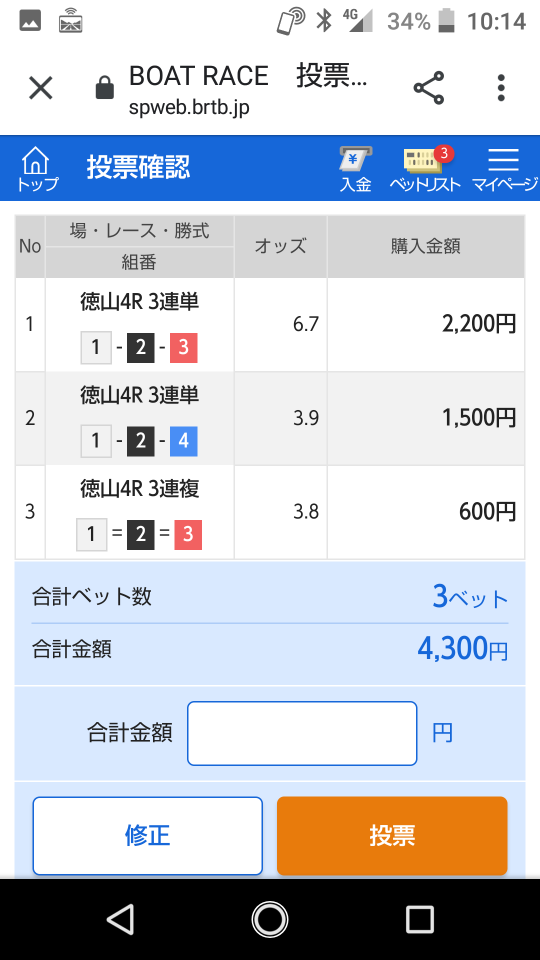Select the blue number 4 boat chip
Viewport: 540px width, 960px height.
(x=184, y=441)
